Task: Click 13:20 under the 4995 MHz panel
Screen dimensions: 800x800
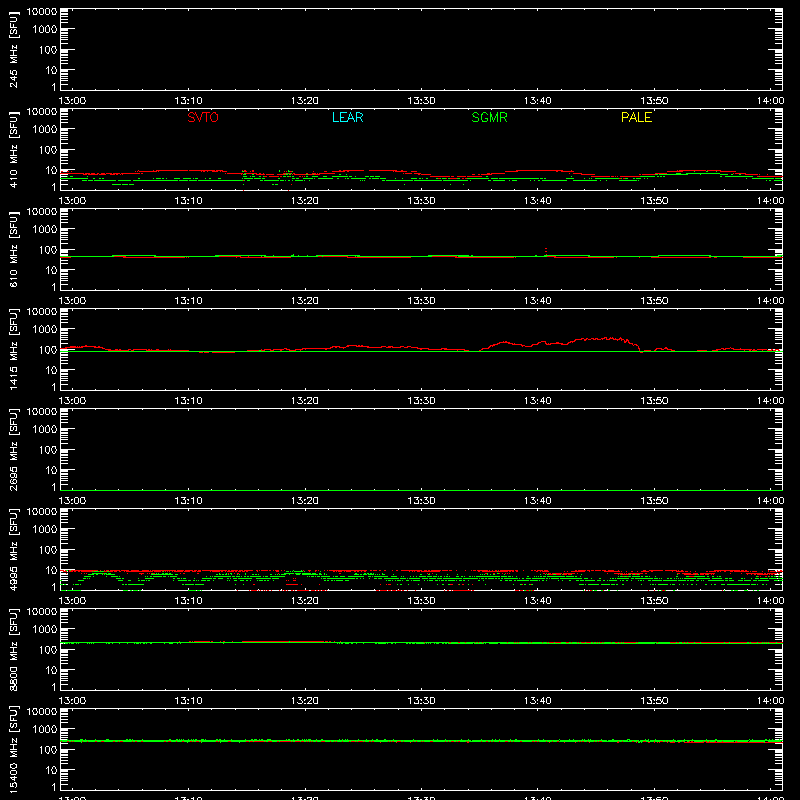Action: coord(305,601)
